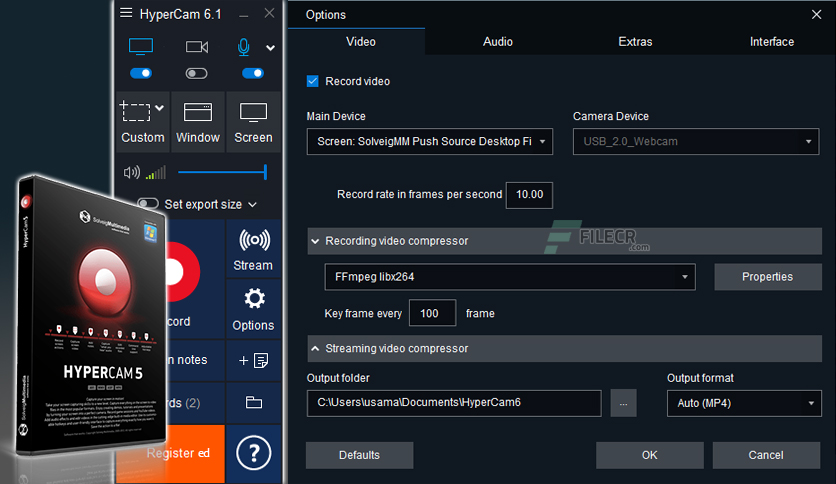Screen dimensions: 836x484
Task: Switch to the Interface tab
Action: [771, 42]
